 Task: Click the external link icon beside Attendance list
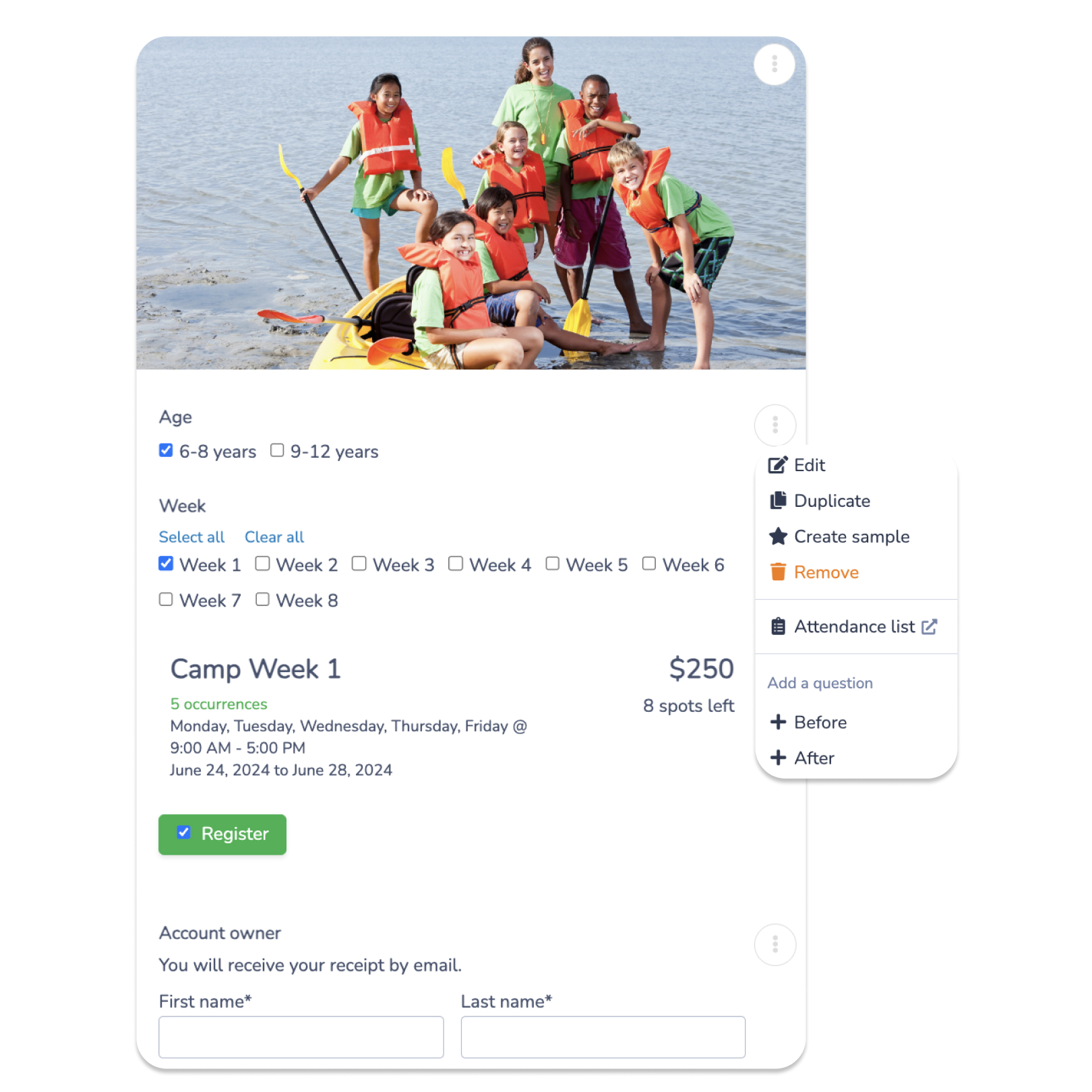pyautogui.click(x=929, y=627)
